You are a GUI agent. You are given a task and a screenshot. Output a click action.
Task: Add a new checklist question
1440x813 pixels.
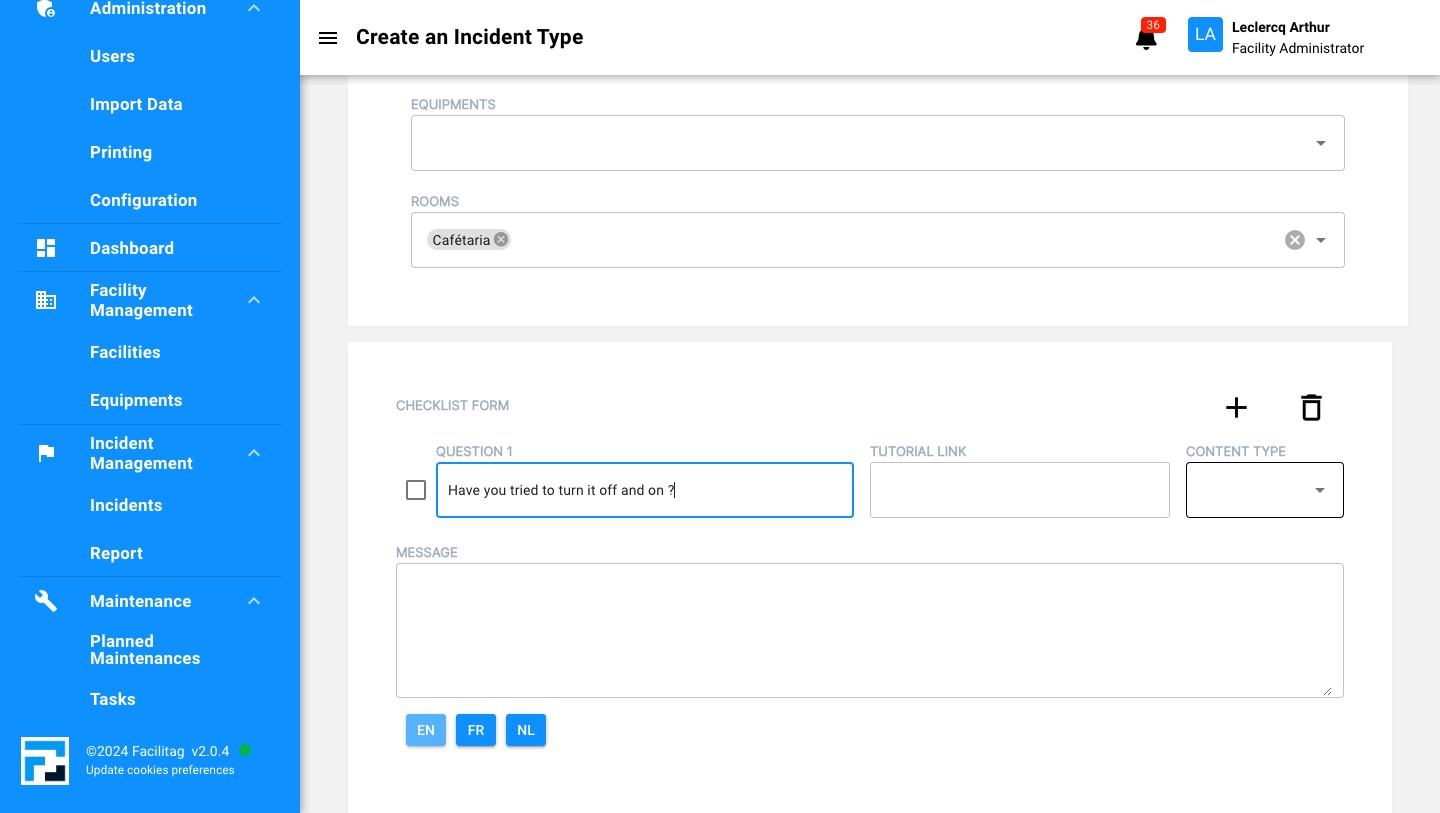point(1236,407)
